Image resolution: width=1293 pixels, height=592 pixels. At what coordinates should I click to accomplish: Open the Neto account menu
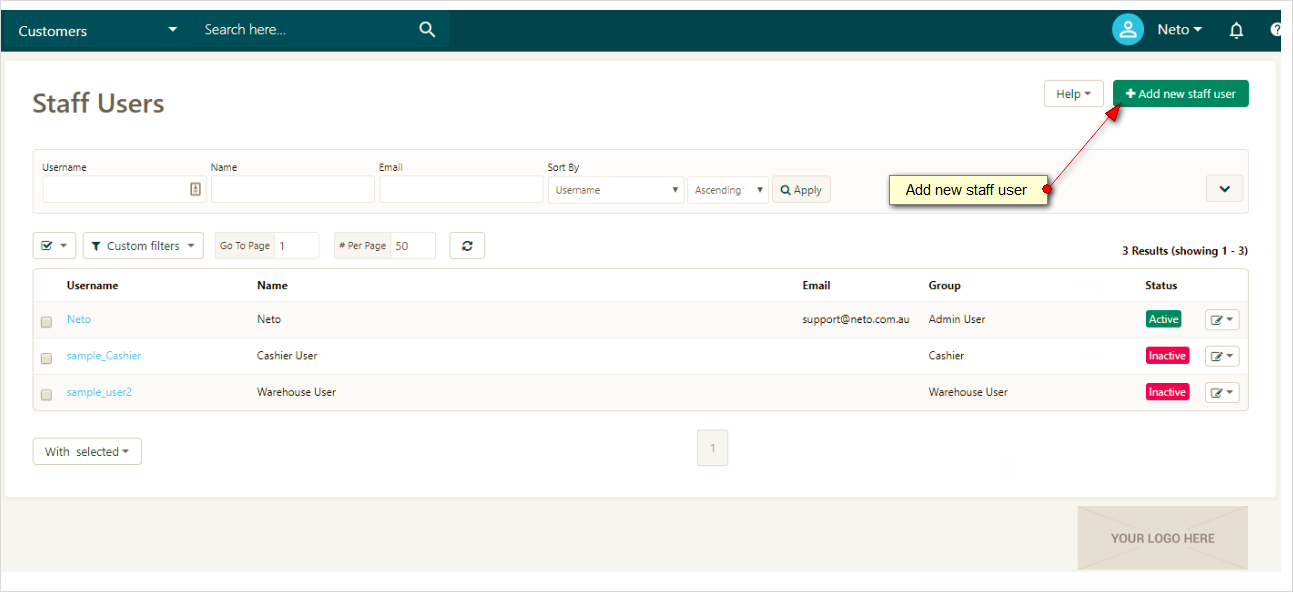pos(1179,30)
